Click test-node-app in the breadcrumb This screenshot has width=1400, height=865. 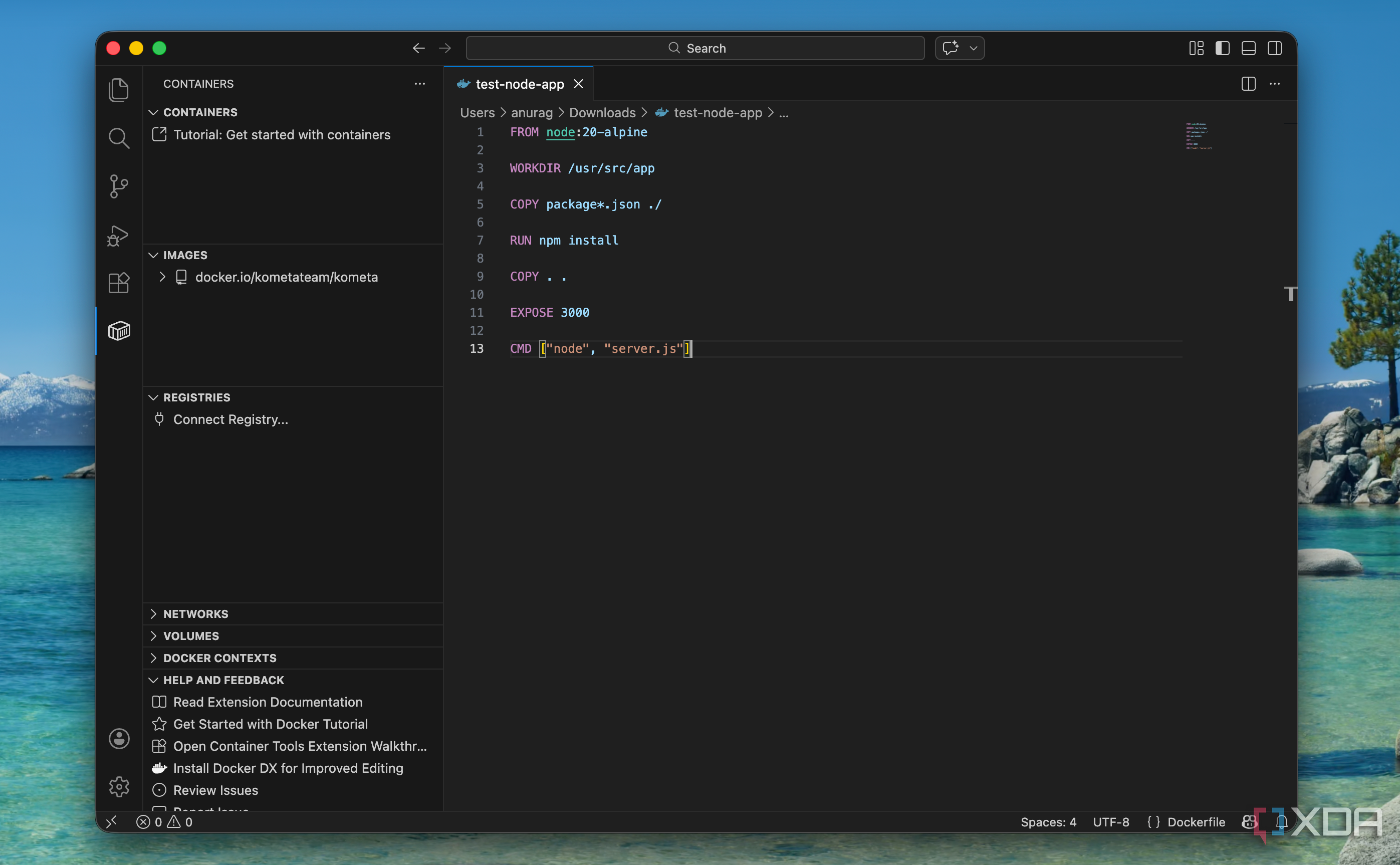click(x=718, y=113)
